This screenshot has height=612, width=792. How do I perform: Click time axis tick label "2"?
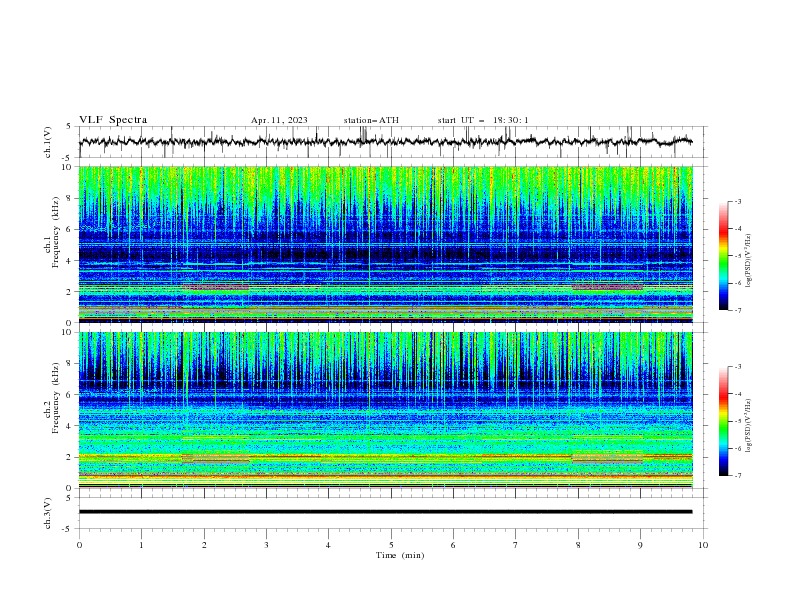pos(204,545)
